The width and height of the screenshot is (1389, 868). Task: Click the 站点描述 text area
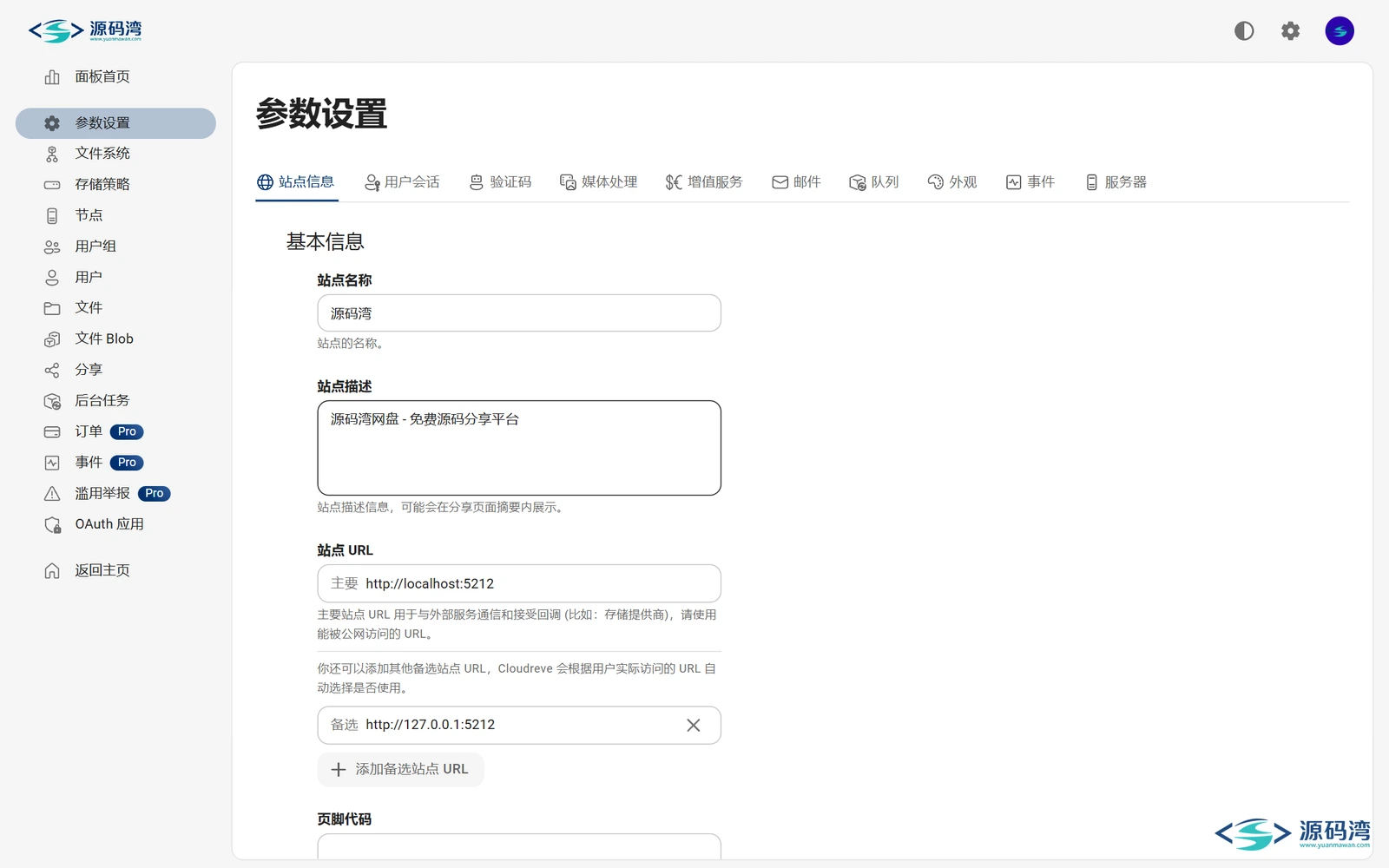click(519, 448)
